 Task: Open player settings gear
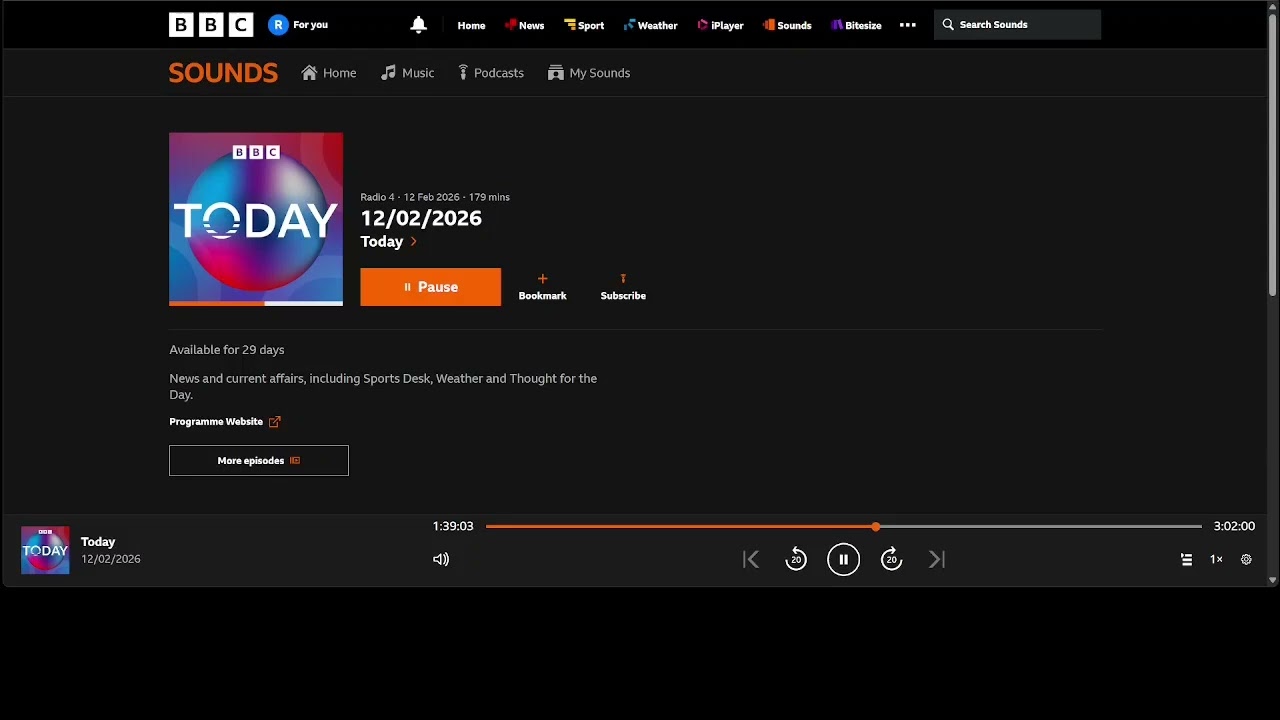coord(1246,560)
